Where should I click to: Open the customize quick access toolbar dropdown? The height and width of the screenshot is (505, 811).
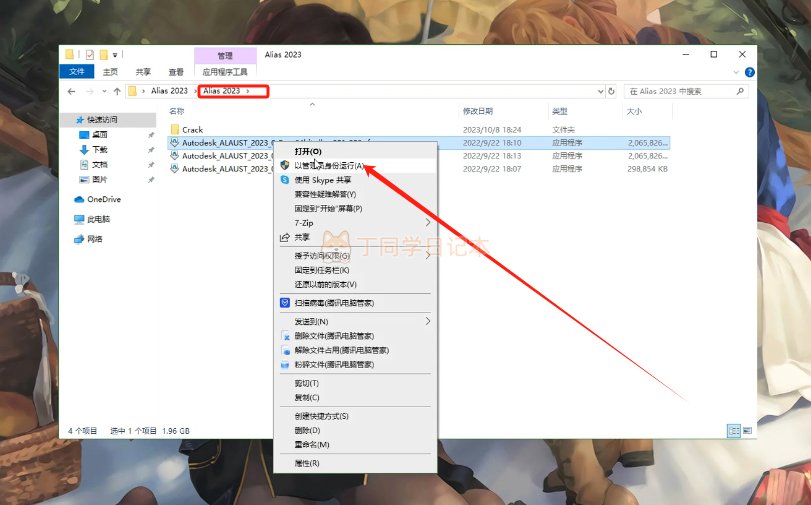(x=115, y=55)
